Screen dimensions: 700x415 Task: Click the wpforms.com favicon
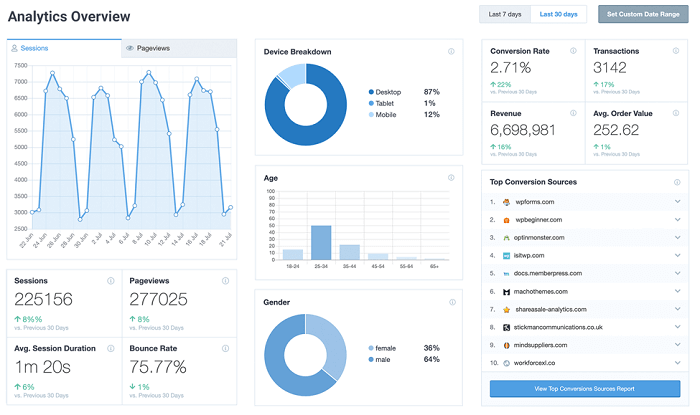click(506, 202)
